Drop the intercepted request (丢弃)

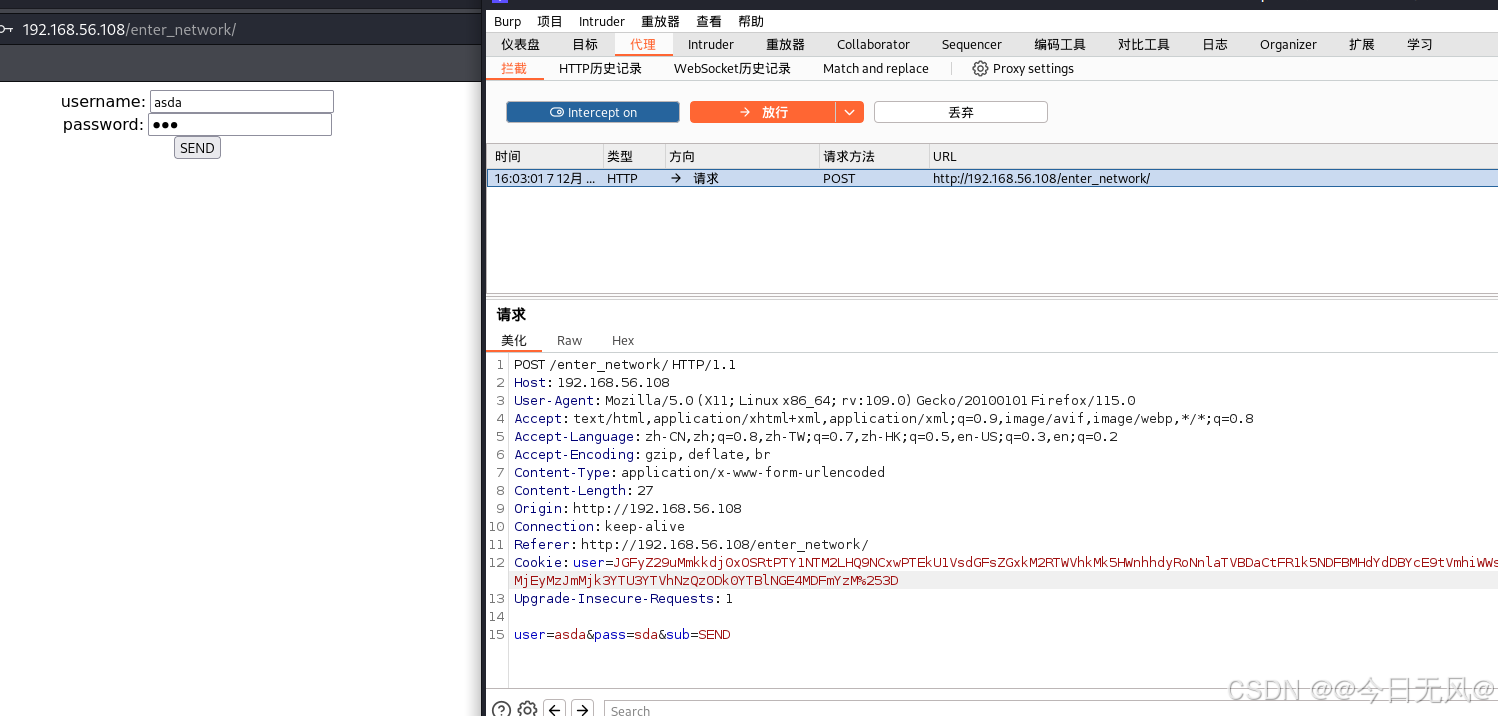[x=961, y=112]
